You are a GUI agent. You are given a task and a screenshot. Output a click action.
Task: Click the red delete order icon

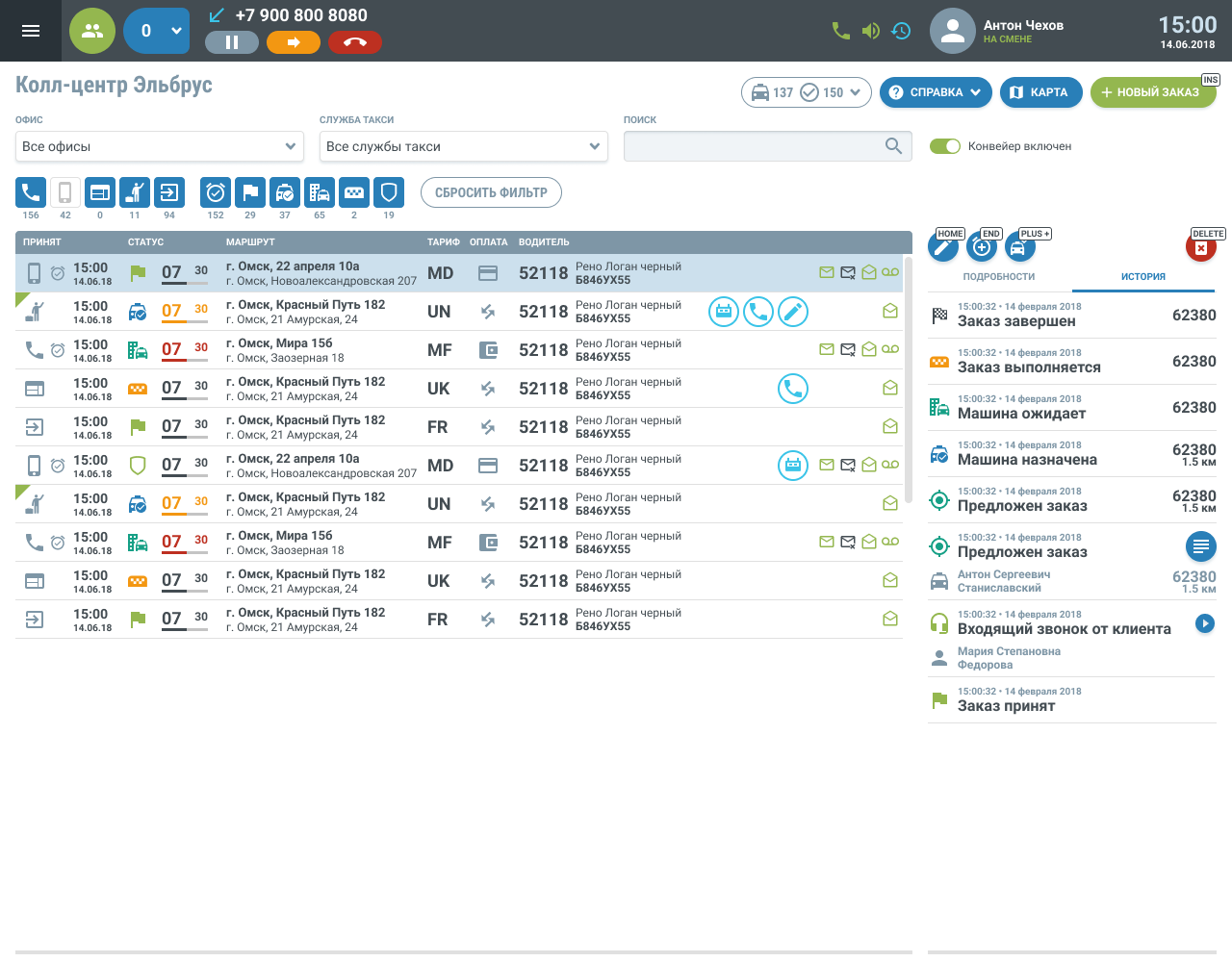coord(1201,247)
